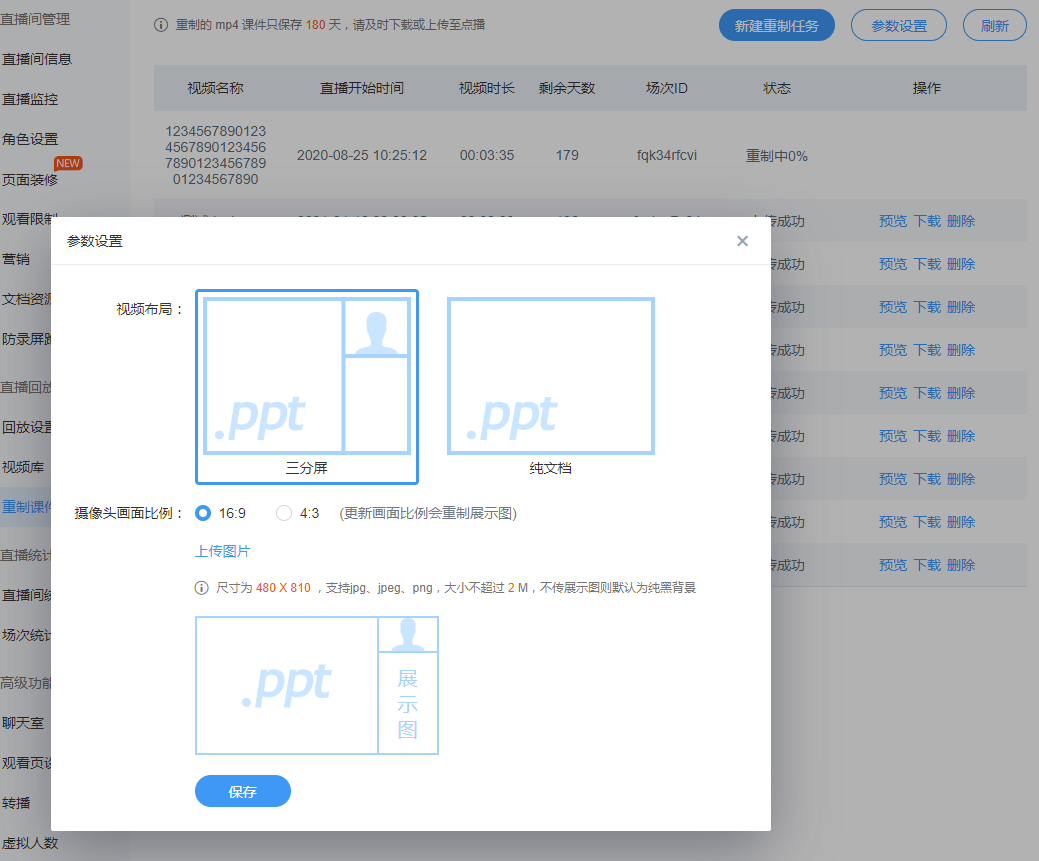This screenshot has width=1039, height=861.
Task: Click the info icon beside mp4 retention notice
Action: [x=160, y=25]
